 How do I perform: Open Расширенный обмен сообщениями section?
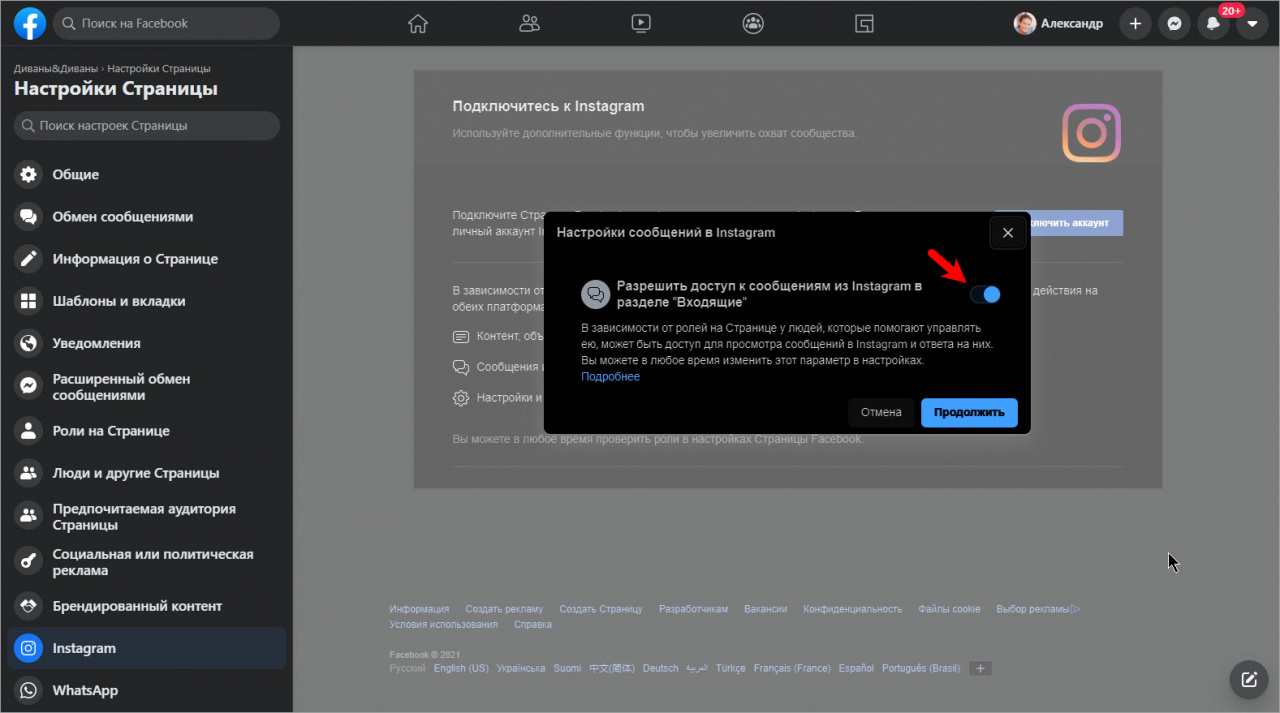146,387
